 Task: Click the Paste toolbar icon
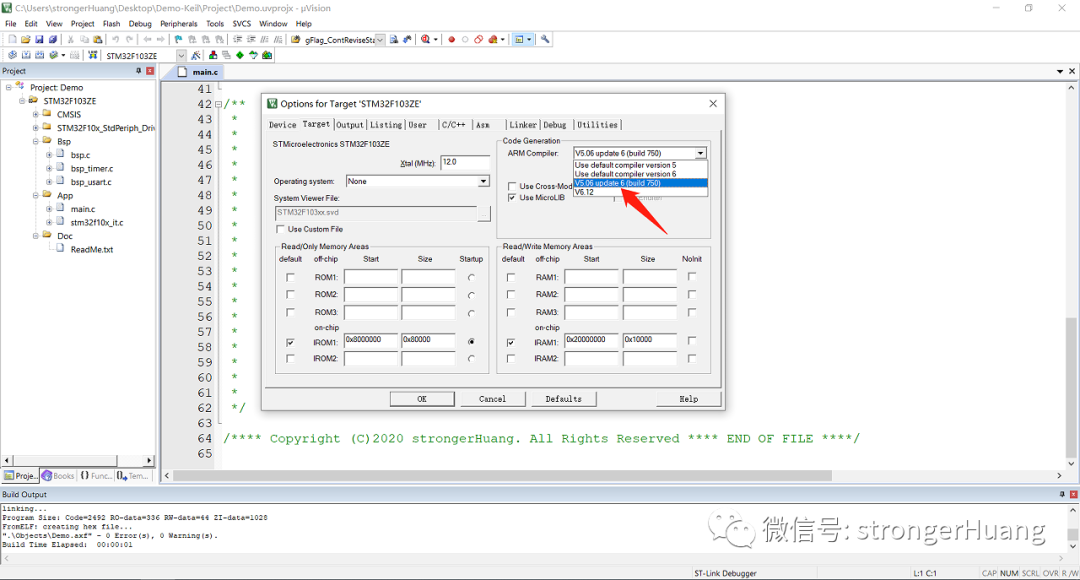click(x=98, y=39)
